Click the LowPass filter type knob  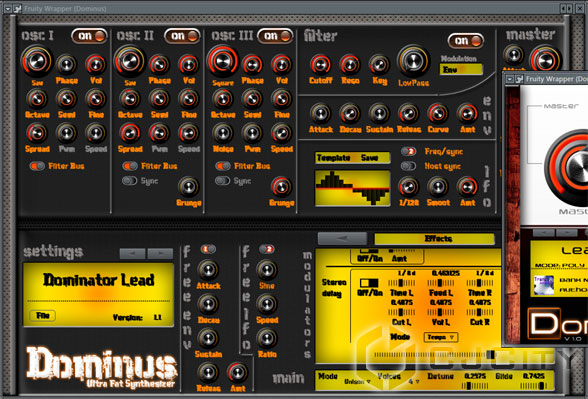click(x=413, y=61)
